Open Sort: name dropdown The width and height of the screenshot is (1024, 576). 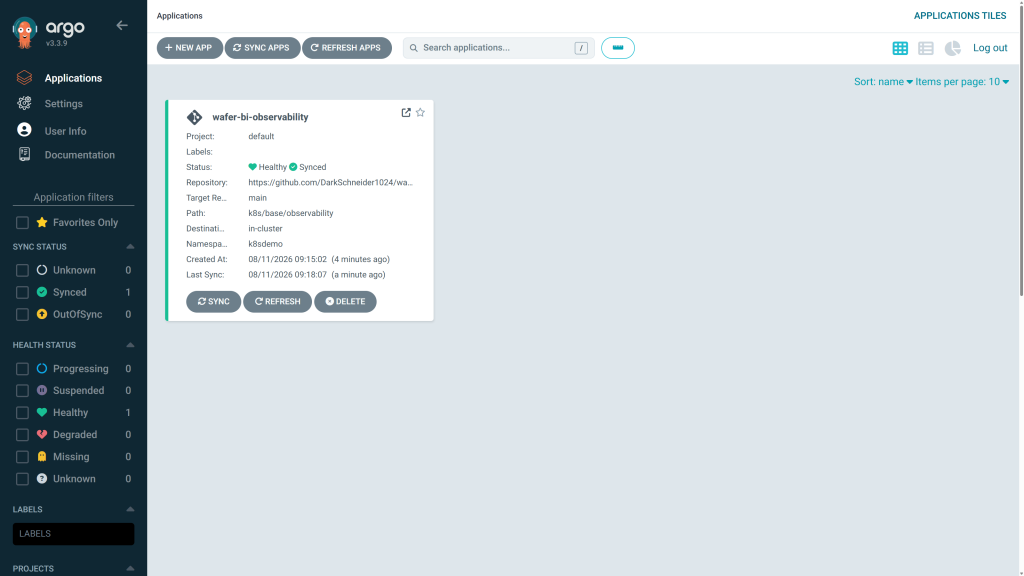click(883, 82)
